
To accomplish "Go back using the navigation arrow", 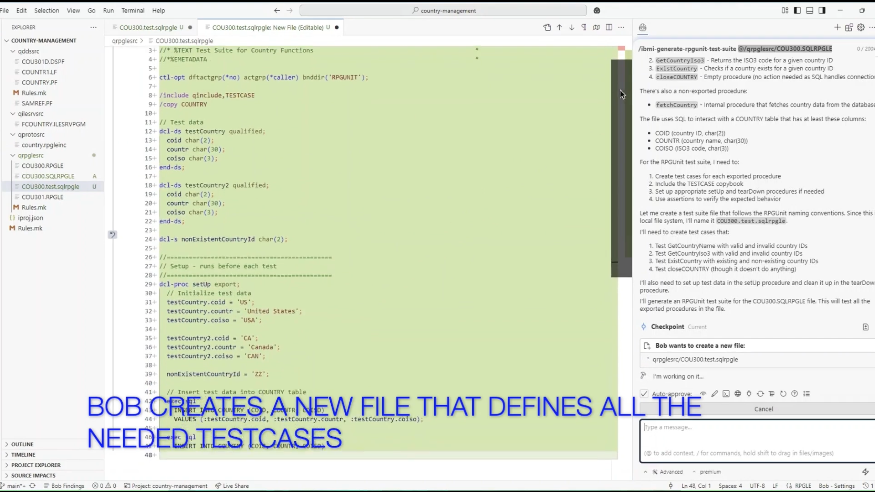I will (277, 11).
